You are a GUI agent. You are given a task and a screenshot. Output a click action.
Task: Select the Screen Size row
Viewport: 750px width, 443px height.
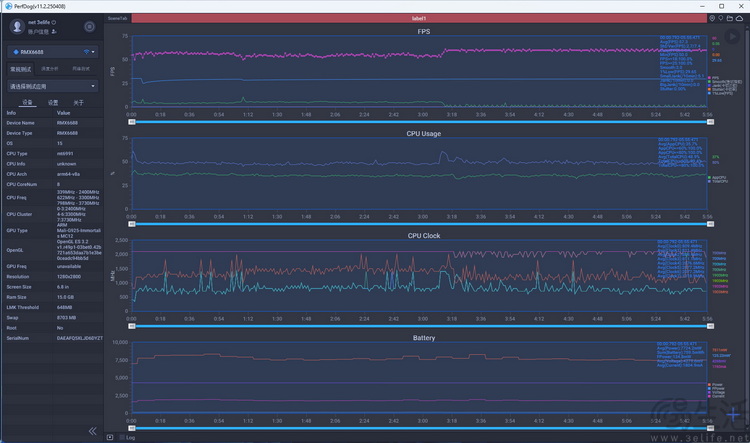click(x=54, y=287)
